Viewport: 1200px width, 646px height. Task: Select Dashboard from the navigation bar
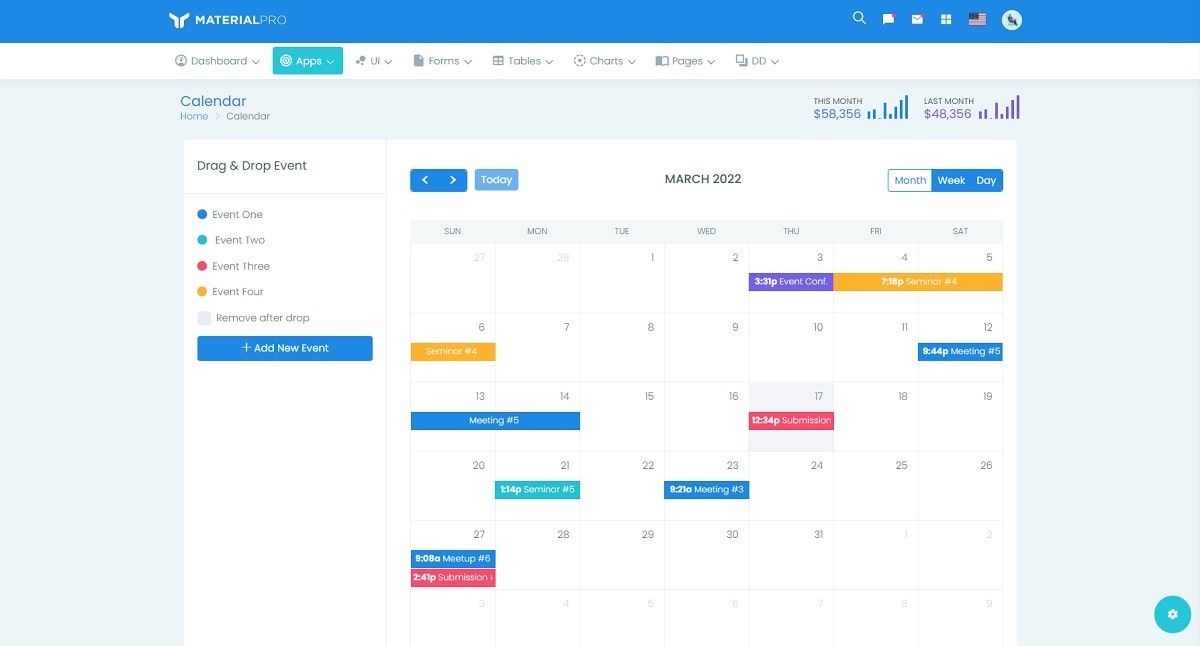(x=217, y=60)
